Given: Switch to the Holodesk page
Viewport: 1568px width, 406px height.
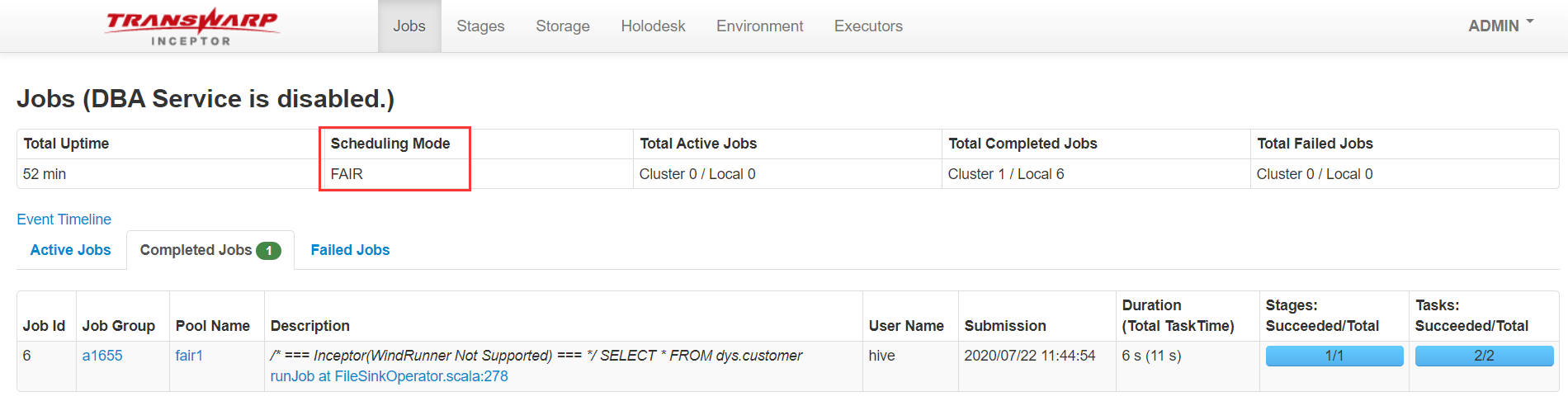Looking at the screenshot, I should click(x=653, y=26).
